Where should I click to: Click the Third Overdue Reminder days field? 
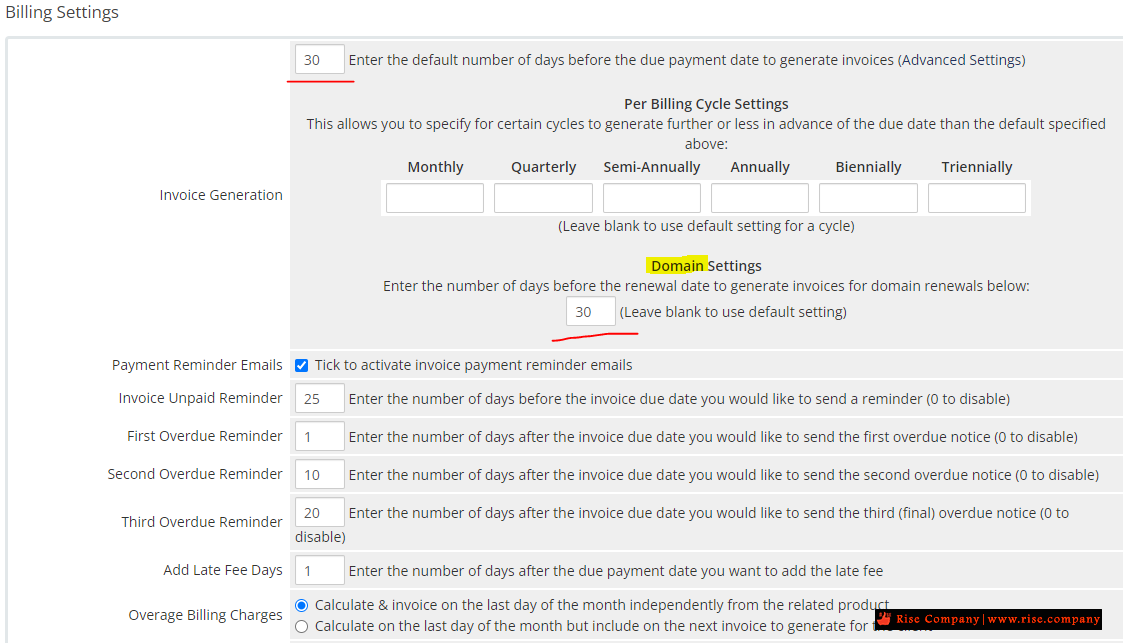coord(319,513)
